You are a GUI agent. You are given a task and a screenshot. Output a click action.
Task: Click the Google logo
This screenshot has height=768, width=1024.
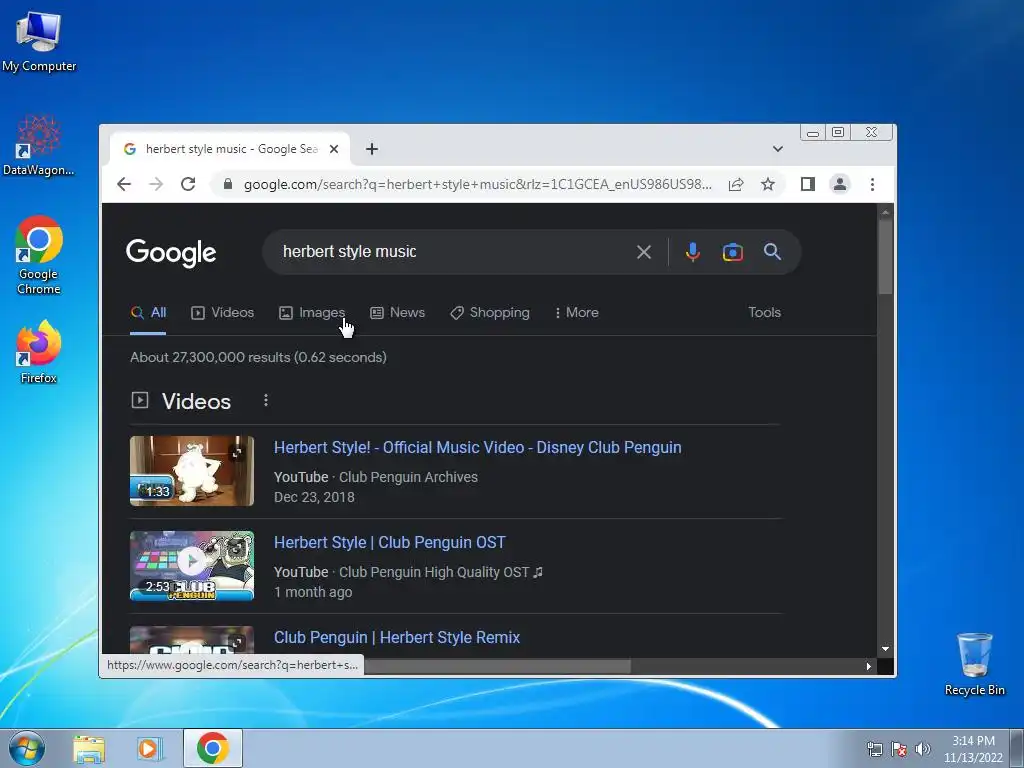171,253
